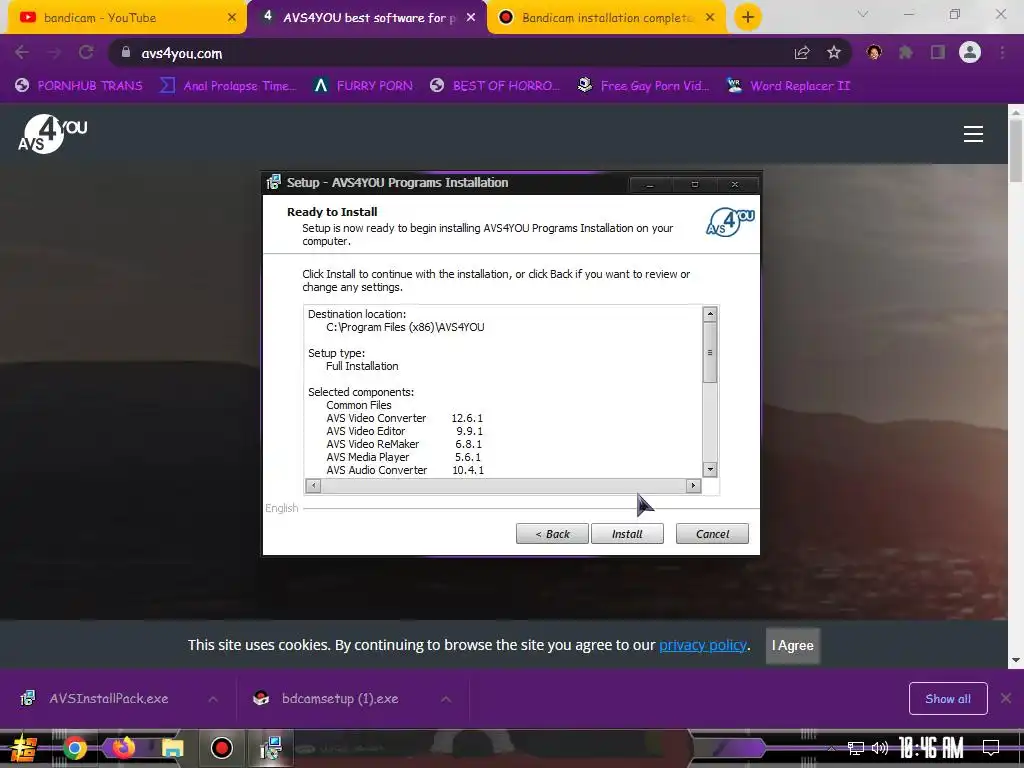
Task: Click the setup installer taskbar icon
Action: coord(270,748)
